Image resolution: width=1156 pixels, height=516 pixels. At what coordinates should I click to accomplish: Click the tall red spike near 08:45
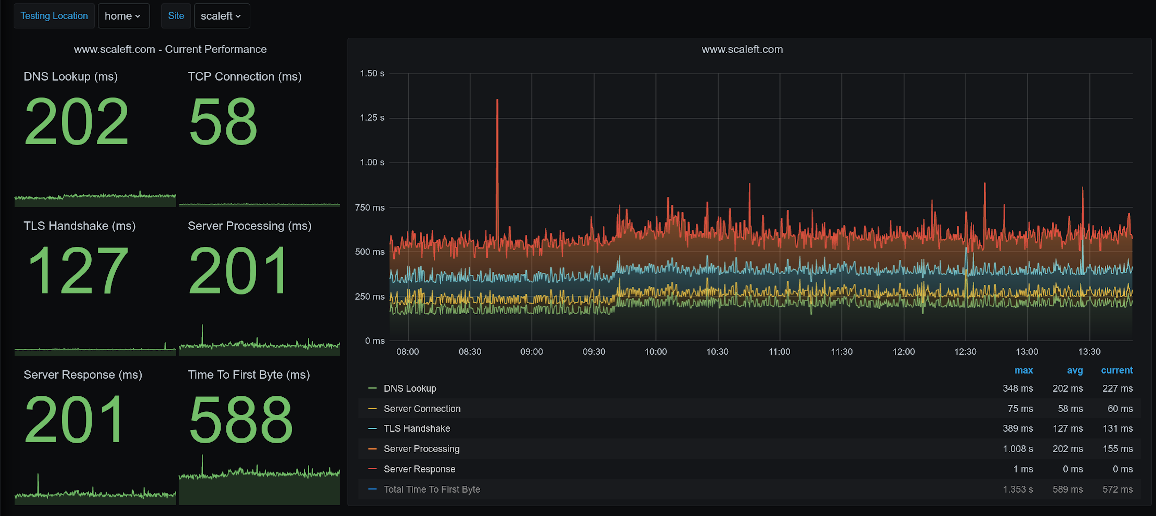click(x=497, y=170)
